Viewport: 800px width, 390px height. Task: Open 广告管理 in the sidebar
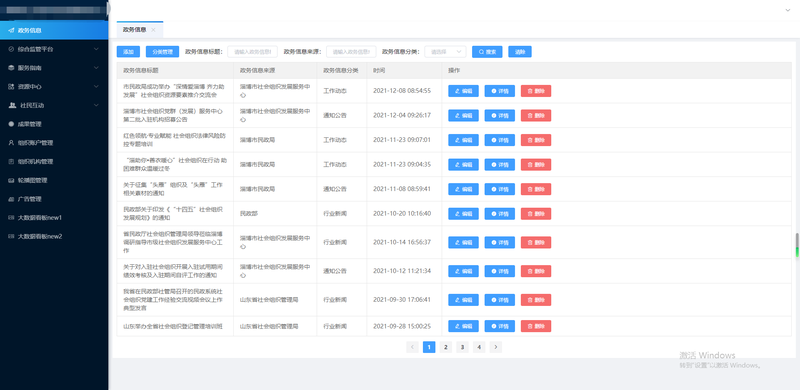(x=54, y=199)
